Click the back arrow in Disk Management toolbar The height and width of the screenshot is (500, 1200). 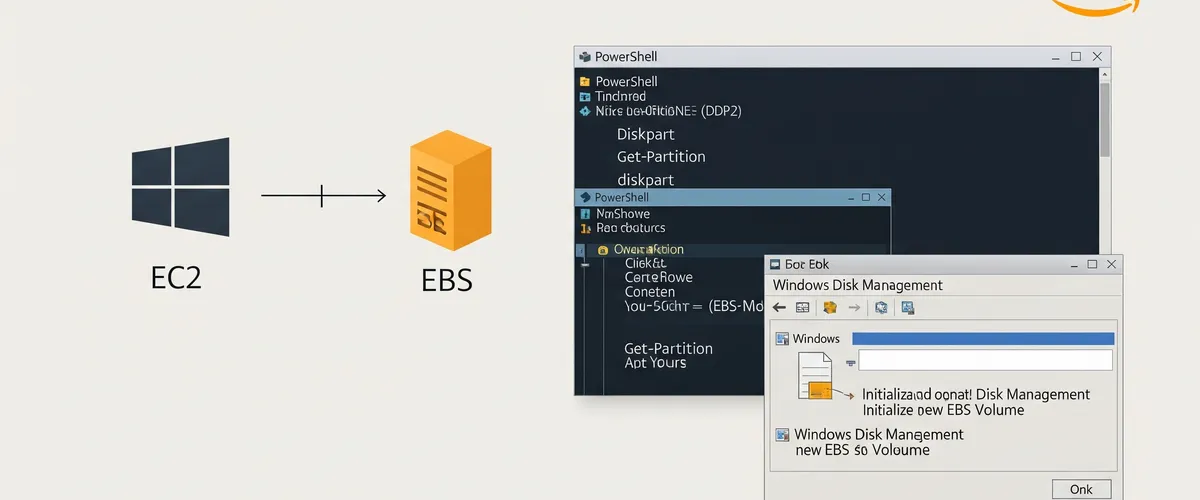[x=779, y=308]
